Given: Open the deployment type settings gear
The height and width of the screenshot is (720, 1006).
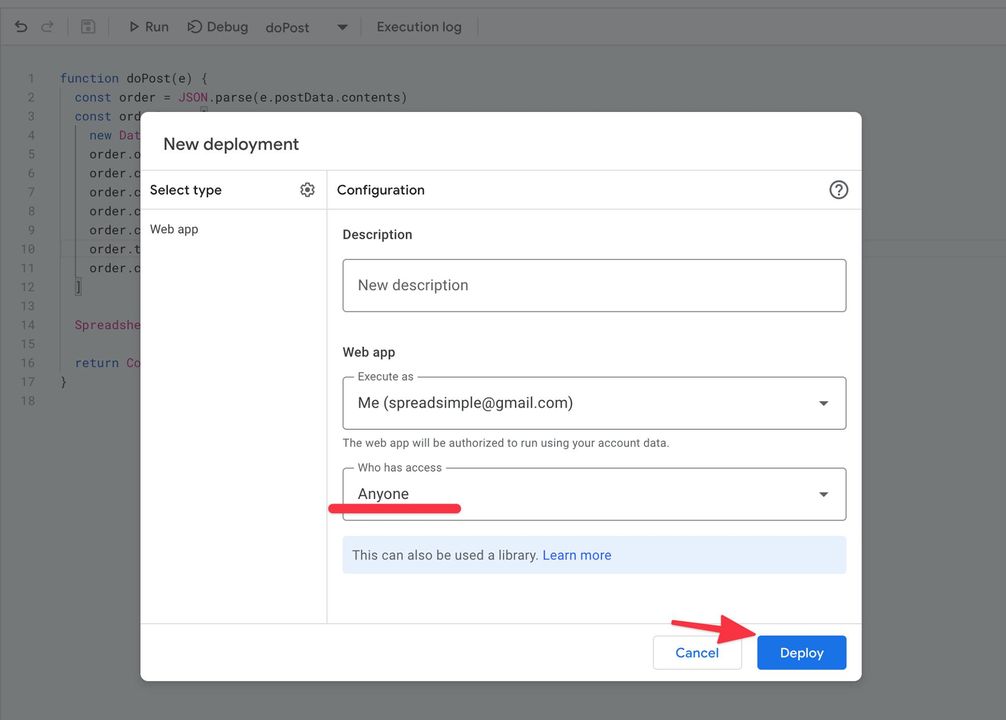Looking at the screenshot, I should click(x=307, y=189).
